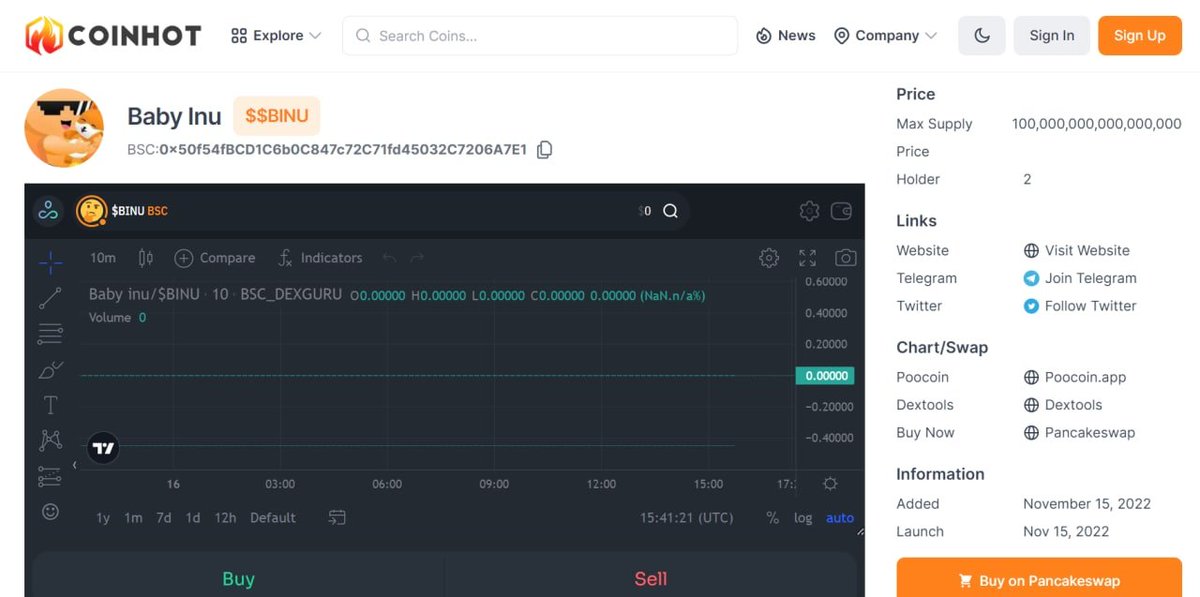Open the Explore dropdown menu
Viewport: 1200px width, 597px height.
pyautogui.click(x=276, y=35)
